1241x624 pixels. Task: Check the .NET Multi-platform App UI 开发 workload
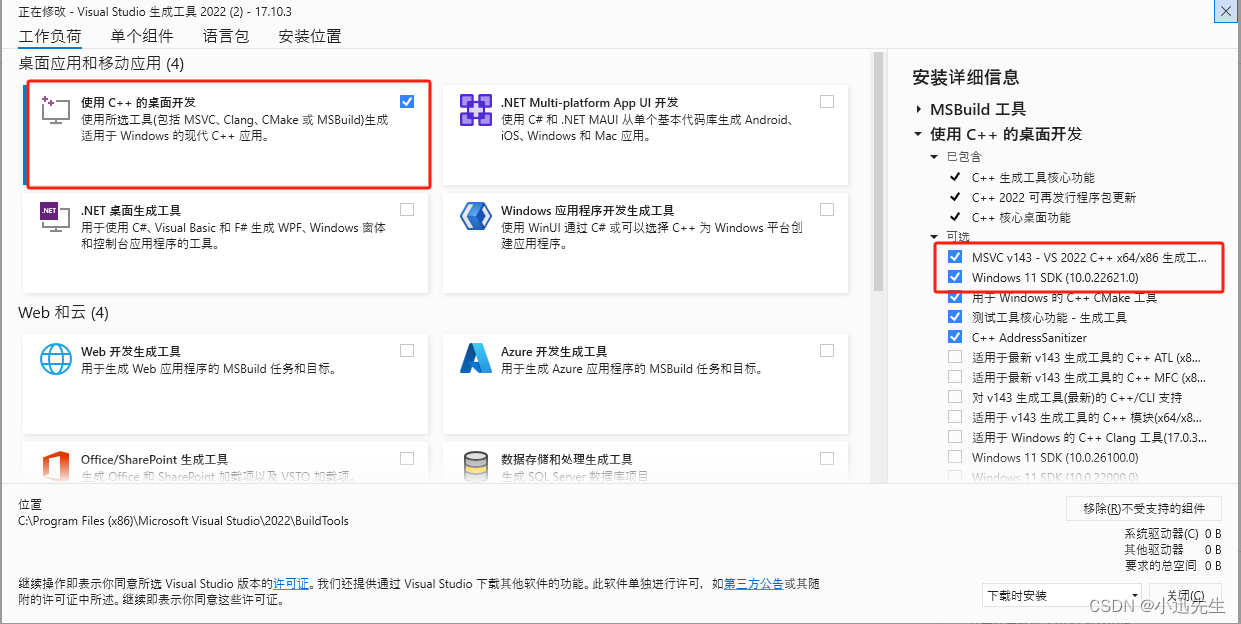826,101
